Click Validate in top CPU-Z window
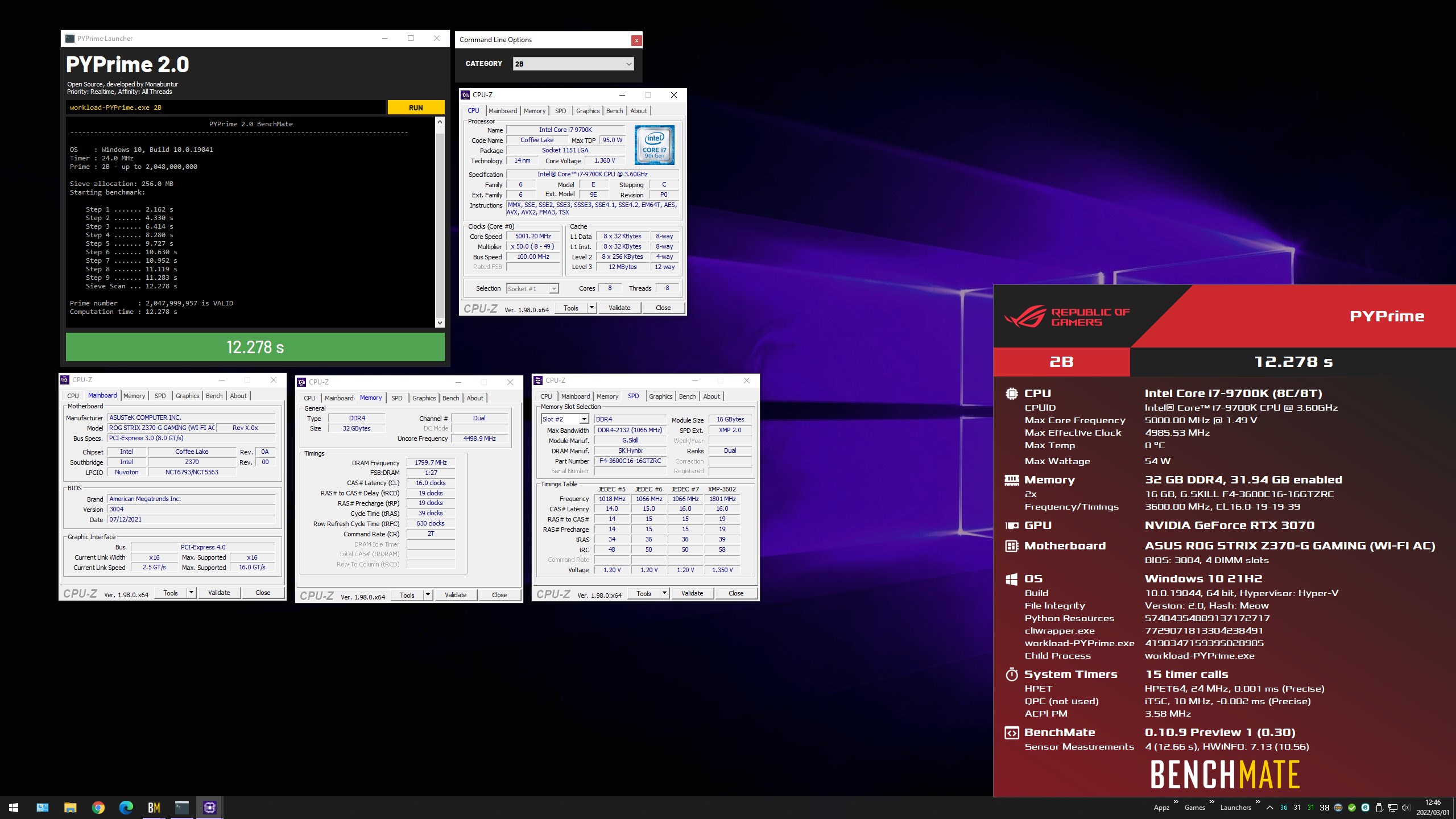 point(619,308)
